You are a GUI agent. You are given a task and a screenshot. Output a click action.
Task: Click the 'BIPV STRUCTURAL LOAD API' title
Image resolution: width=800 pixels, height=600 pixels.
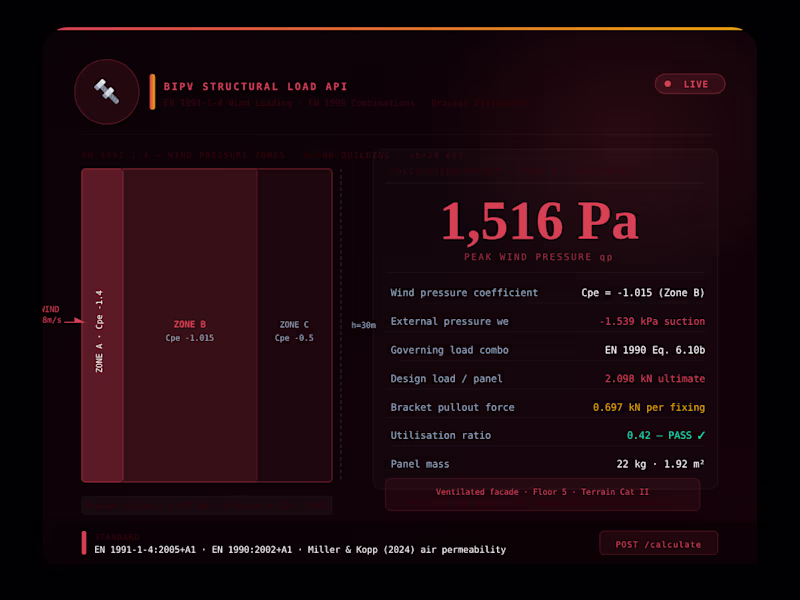[255, 87]
